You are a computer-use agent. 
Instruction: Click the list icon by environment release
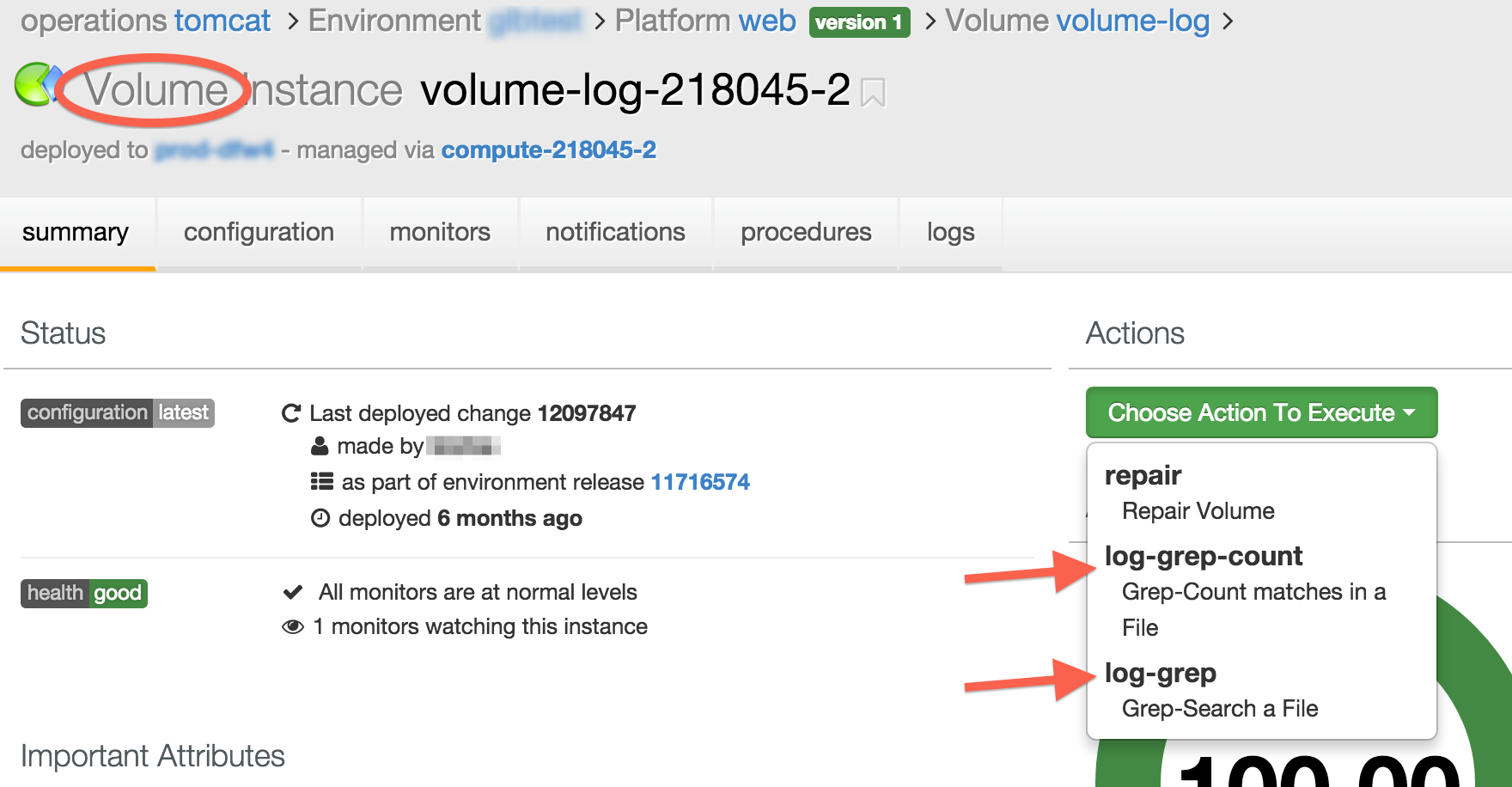pyautogui.click(x=321, y=482)
